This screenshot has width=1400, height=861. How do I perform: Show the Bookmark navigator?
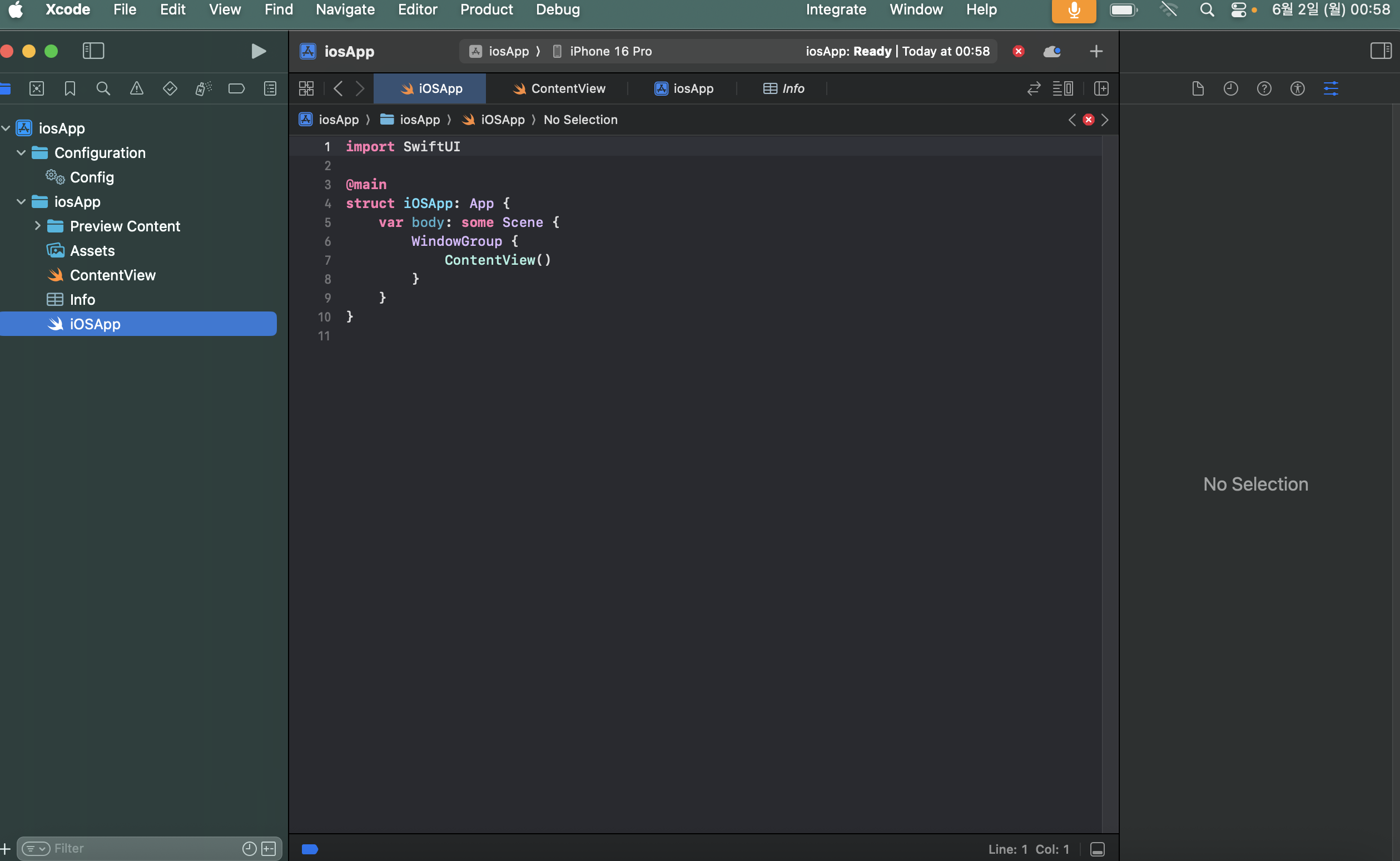[x=70, y=88]
